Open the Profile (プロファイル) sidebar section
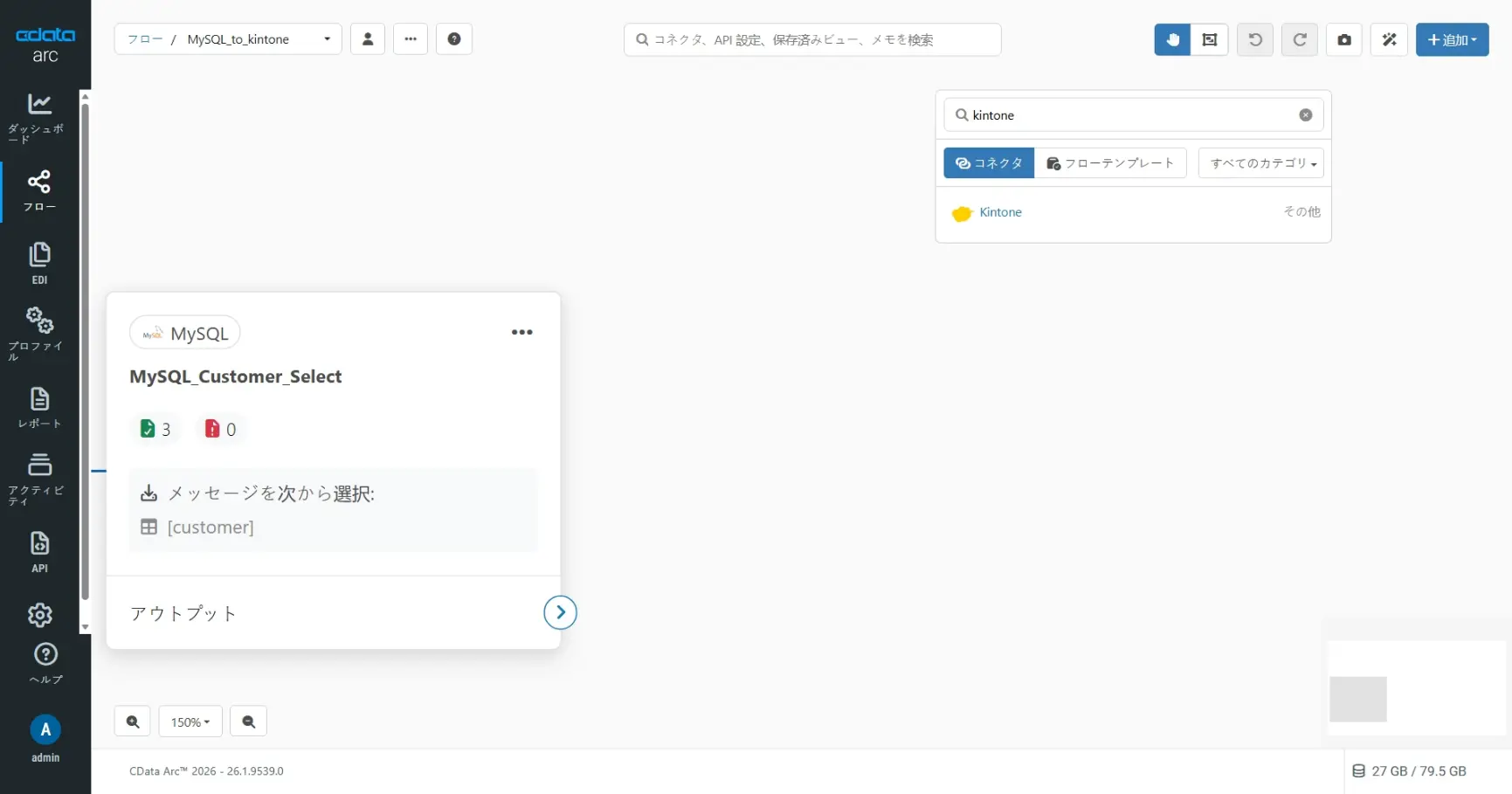Image resolution: width=1512 pixels, height=794 pixels. 39,334
